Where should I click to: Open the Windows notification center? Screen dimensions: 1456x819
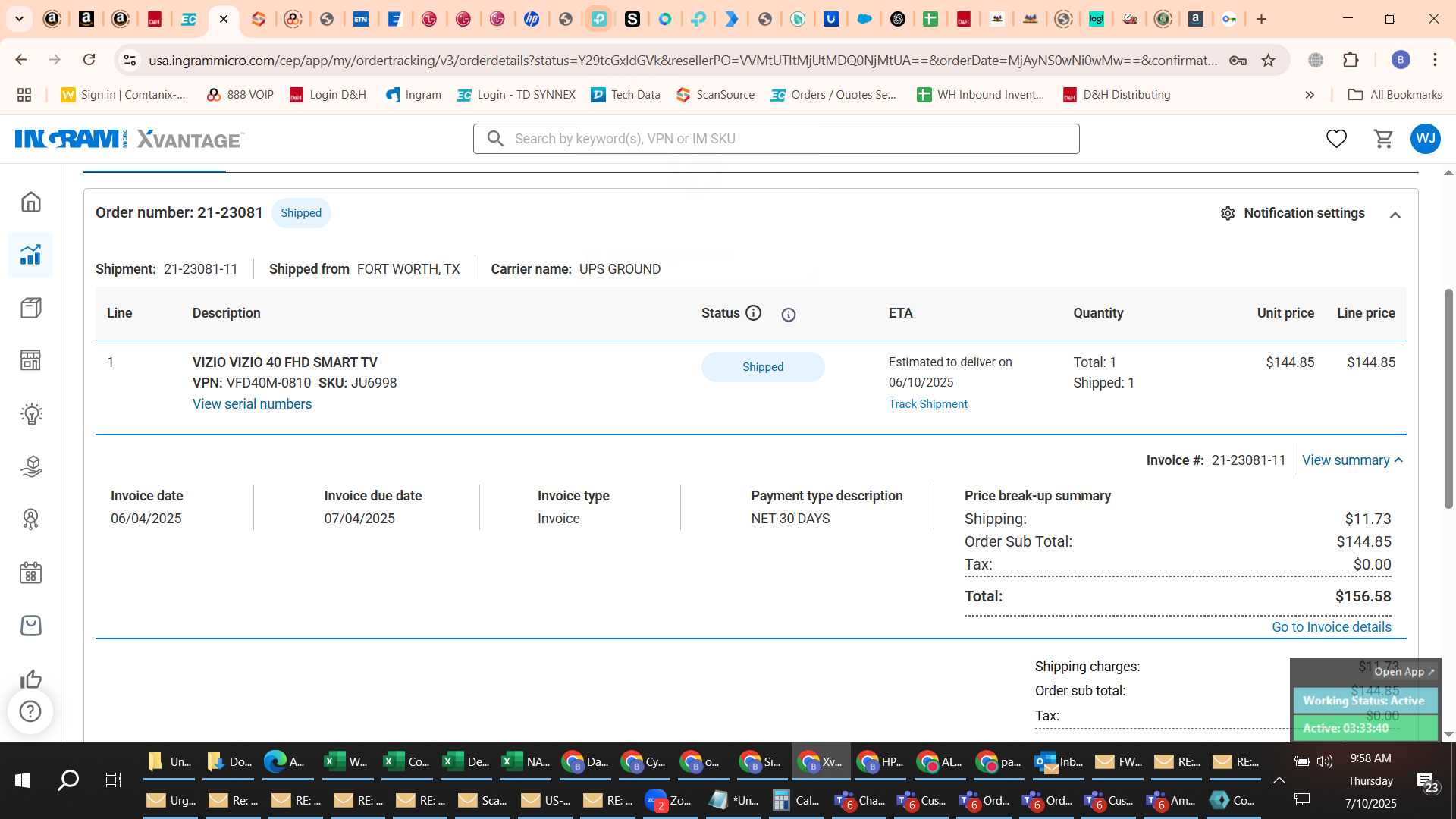(x=1427, y=780)
